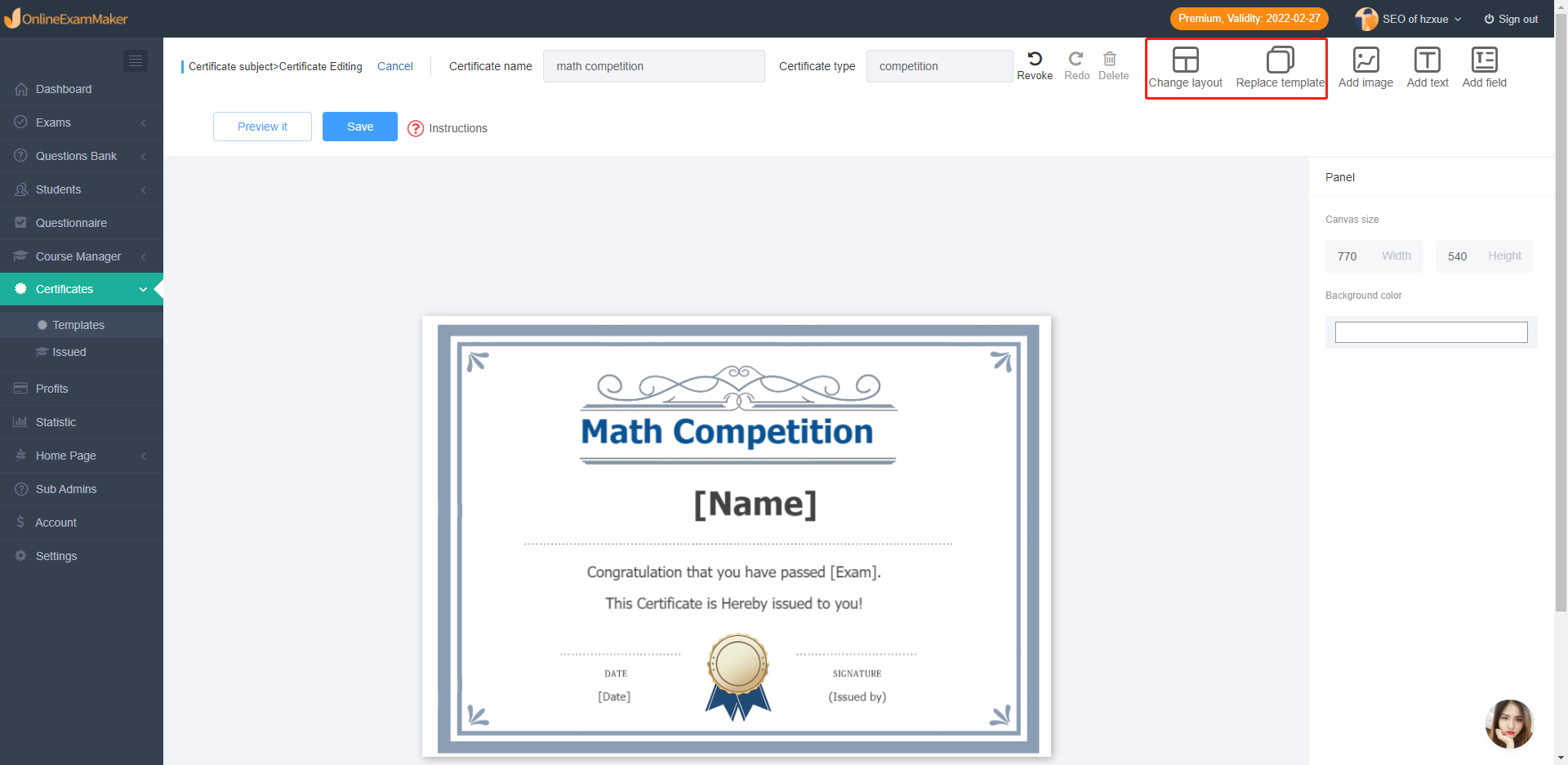The height and width of the screenshot is (765, 1568).
Task: Expand the Exams sidebar menu
Action: pos(82,122)
